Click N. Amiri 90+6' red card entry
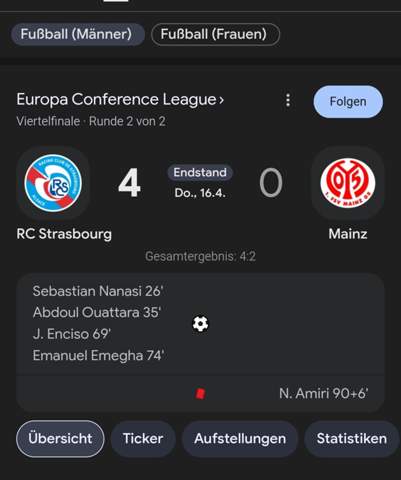401x480 pixels. (323, 394)
